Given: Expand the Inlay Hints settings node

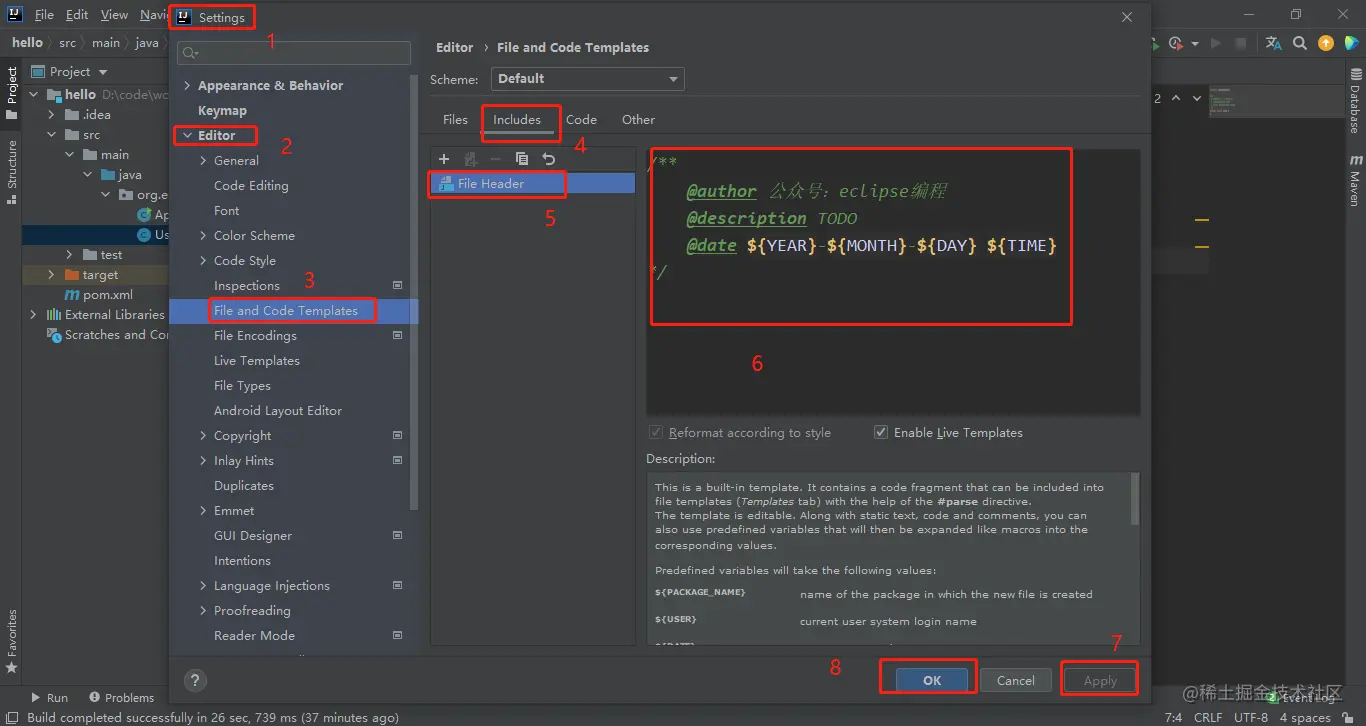Looking at the screenshot, I should tap(203, 460).
